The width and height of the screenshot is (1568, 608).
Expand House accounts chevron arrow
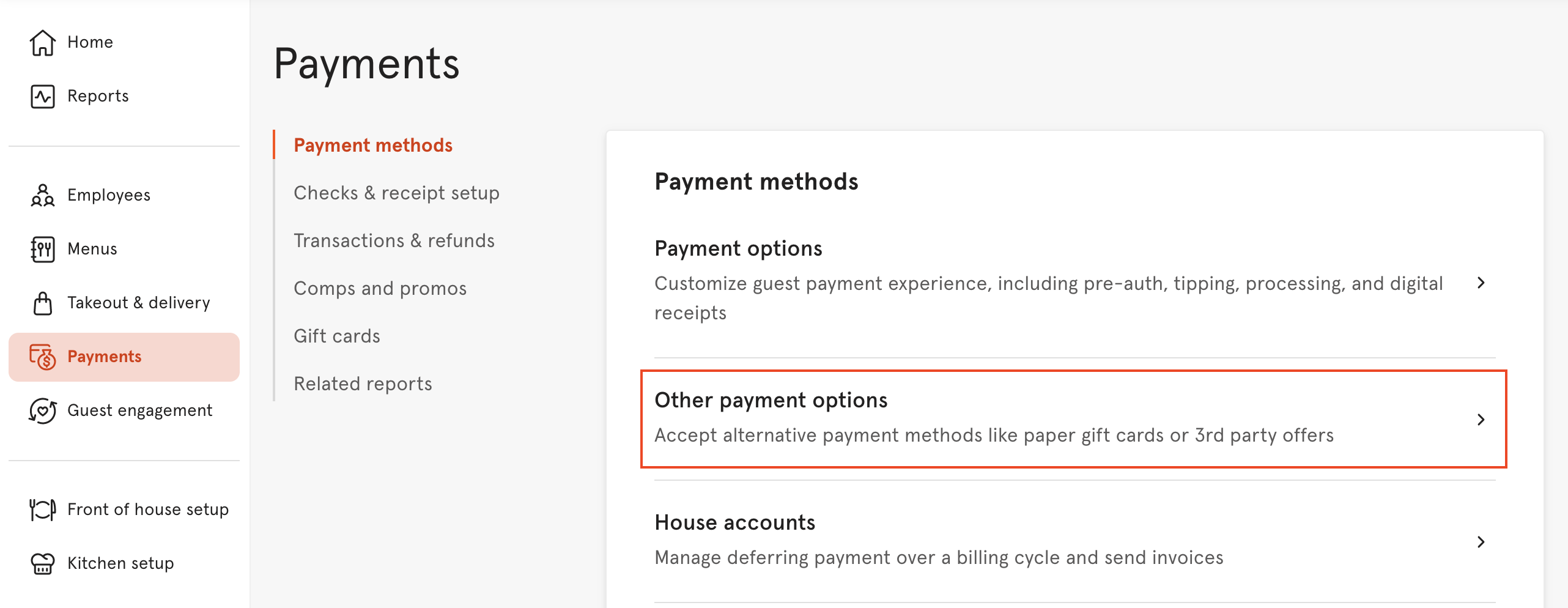click(1481, 542)
